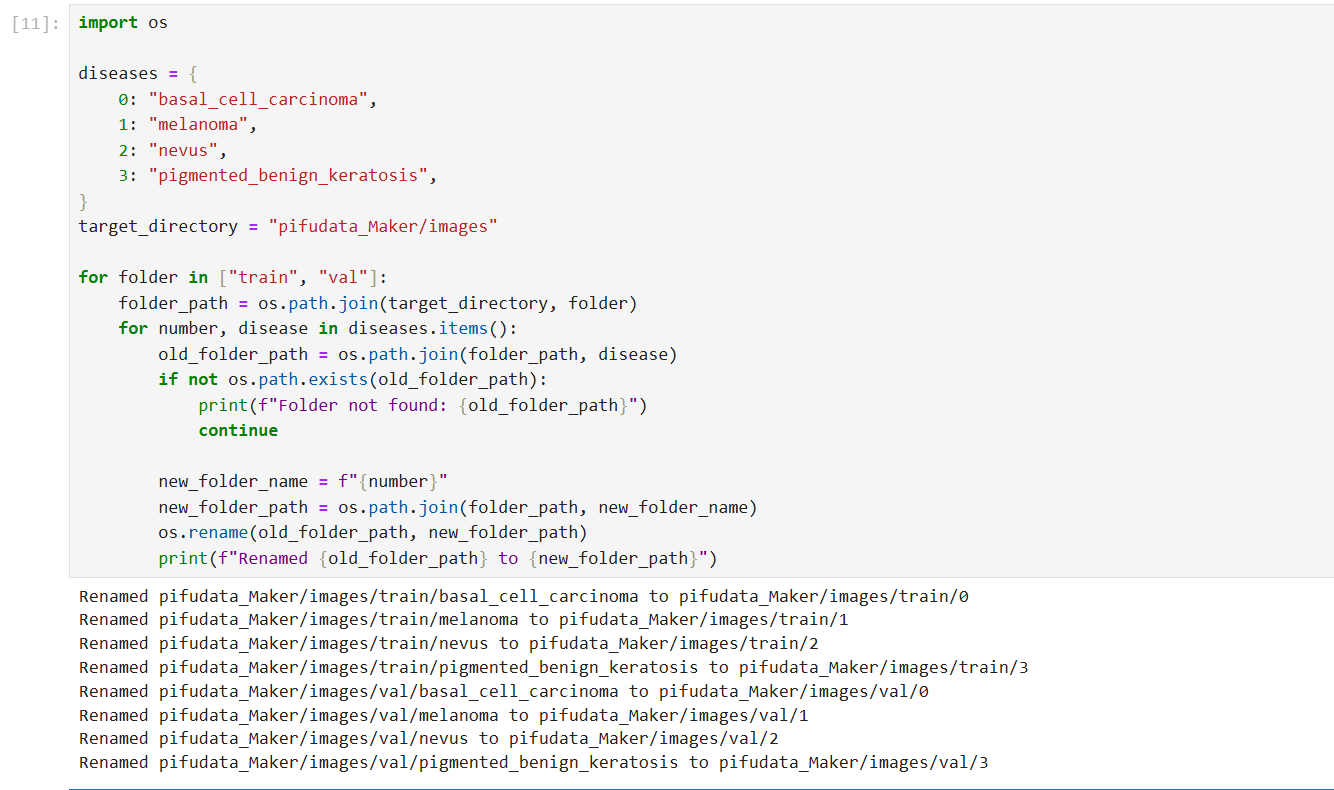Click the output line ending in train/3
The width and height of the screenshot is (1334, 790).
[x=553, y=667]
